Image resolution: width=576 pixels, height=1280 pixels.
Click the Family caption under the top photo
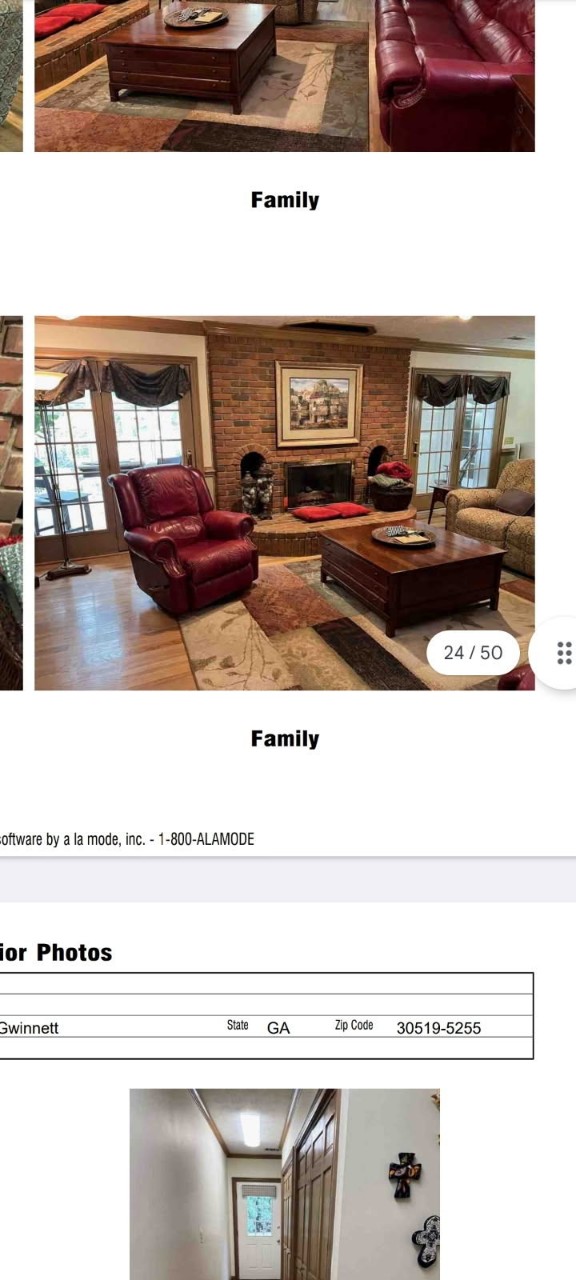point(285,200)
